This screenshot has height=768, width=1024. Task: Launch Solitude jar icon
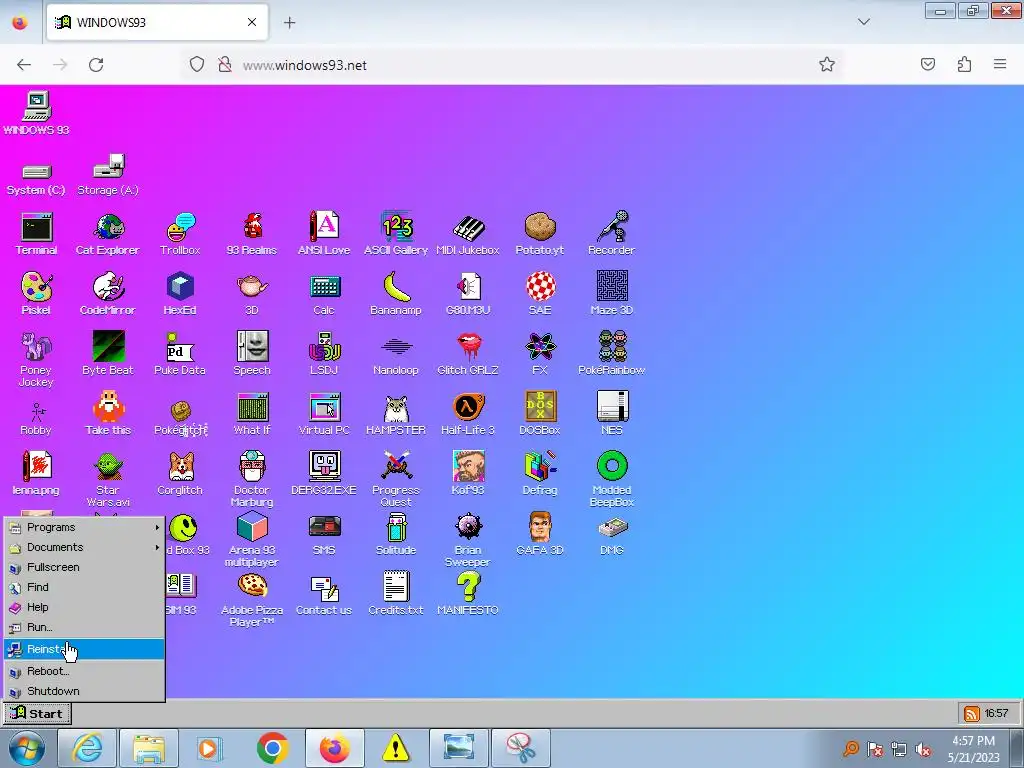coord(396,534)
